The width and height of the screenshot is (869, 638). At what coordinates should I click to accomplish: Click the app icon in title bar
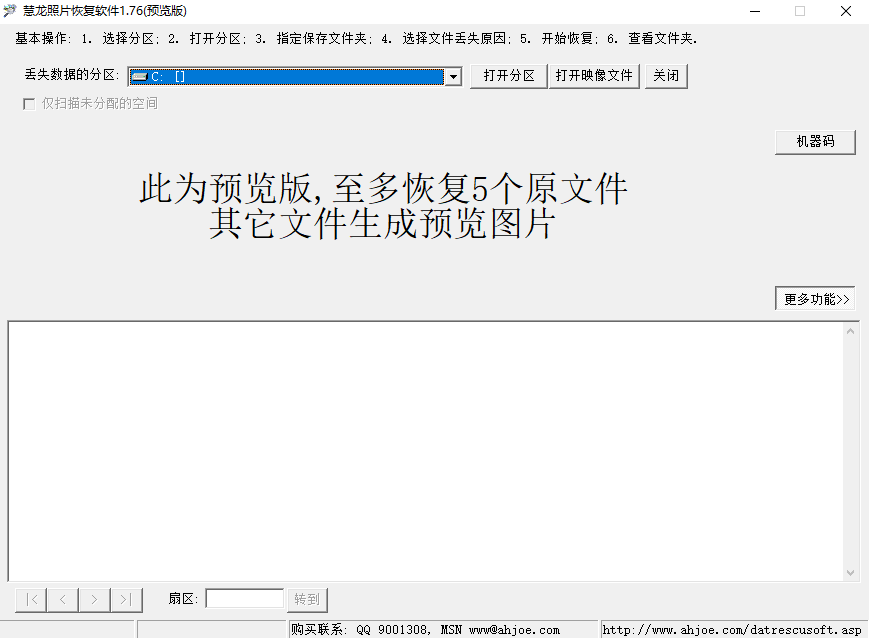[x=10, y=11]
